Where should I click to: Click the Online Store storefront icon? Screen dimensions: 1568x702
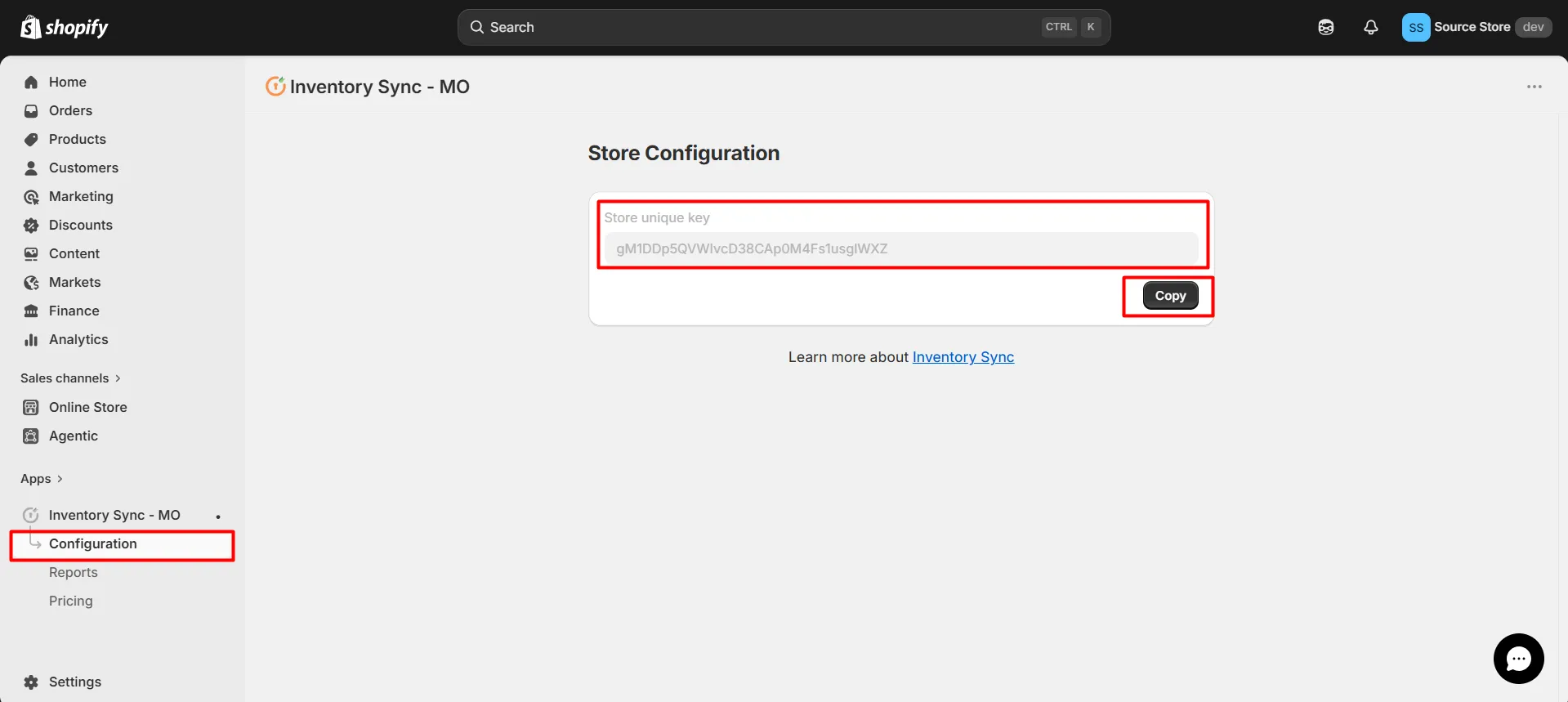click(31, 407)
